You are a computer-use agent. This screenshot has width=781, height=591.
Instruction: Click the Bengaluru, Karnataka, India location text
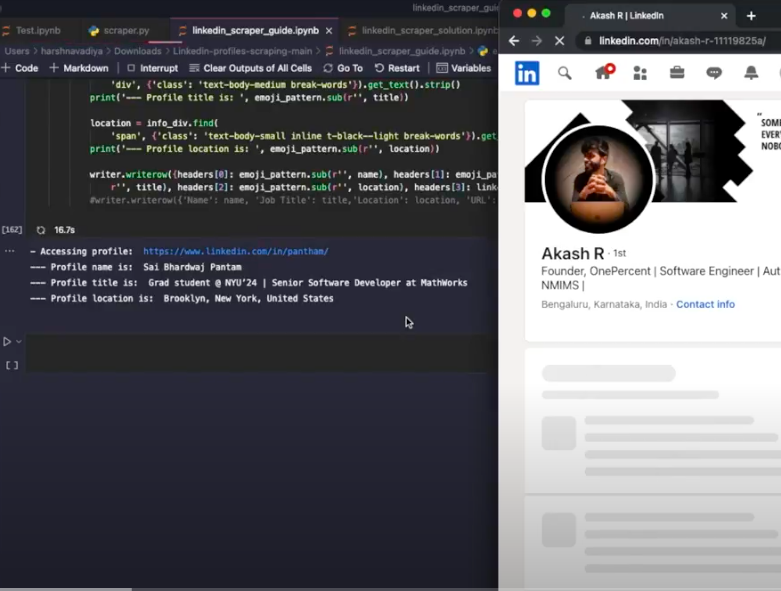coord(604,304)
